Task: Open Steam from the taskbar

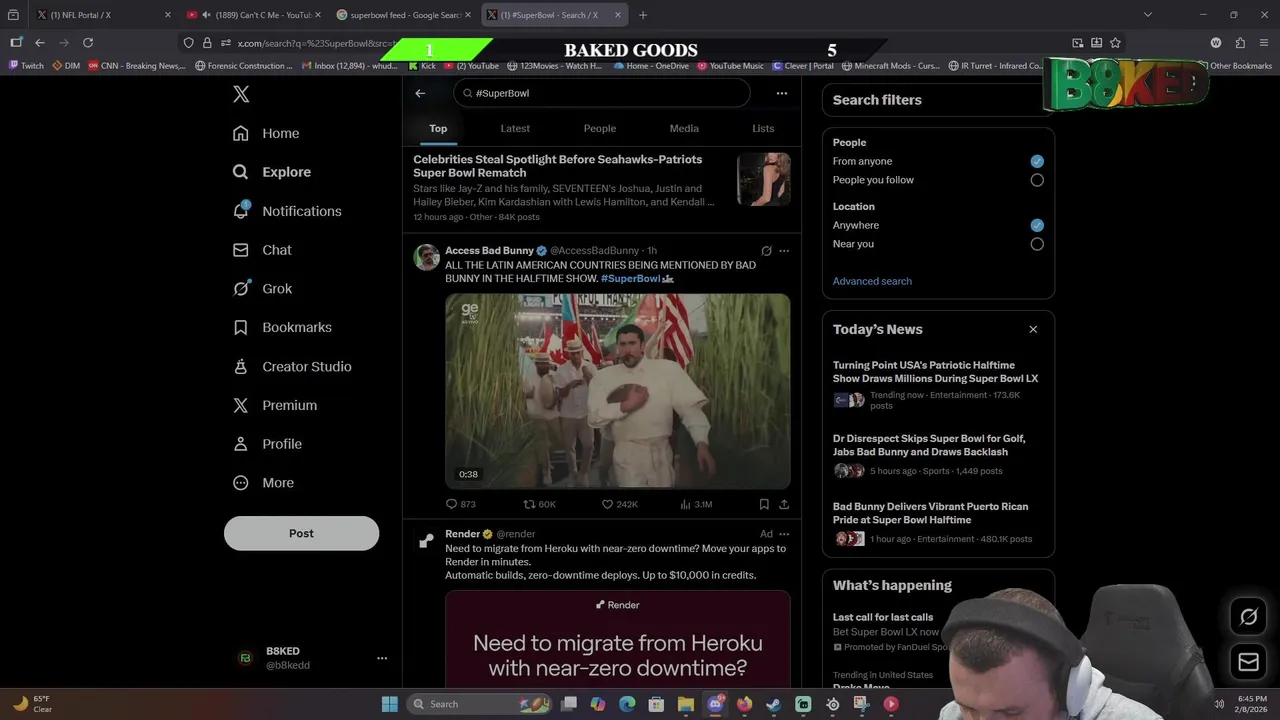Action: (x=773, y=704)
